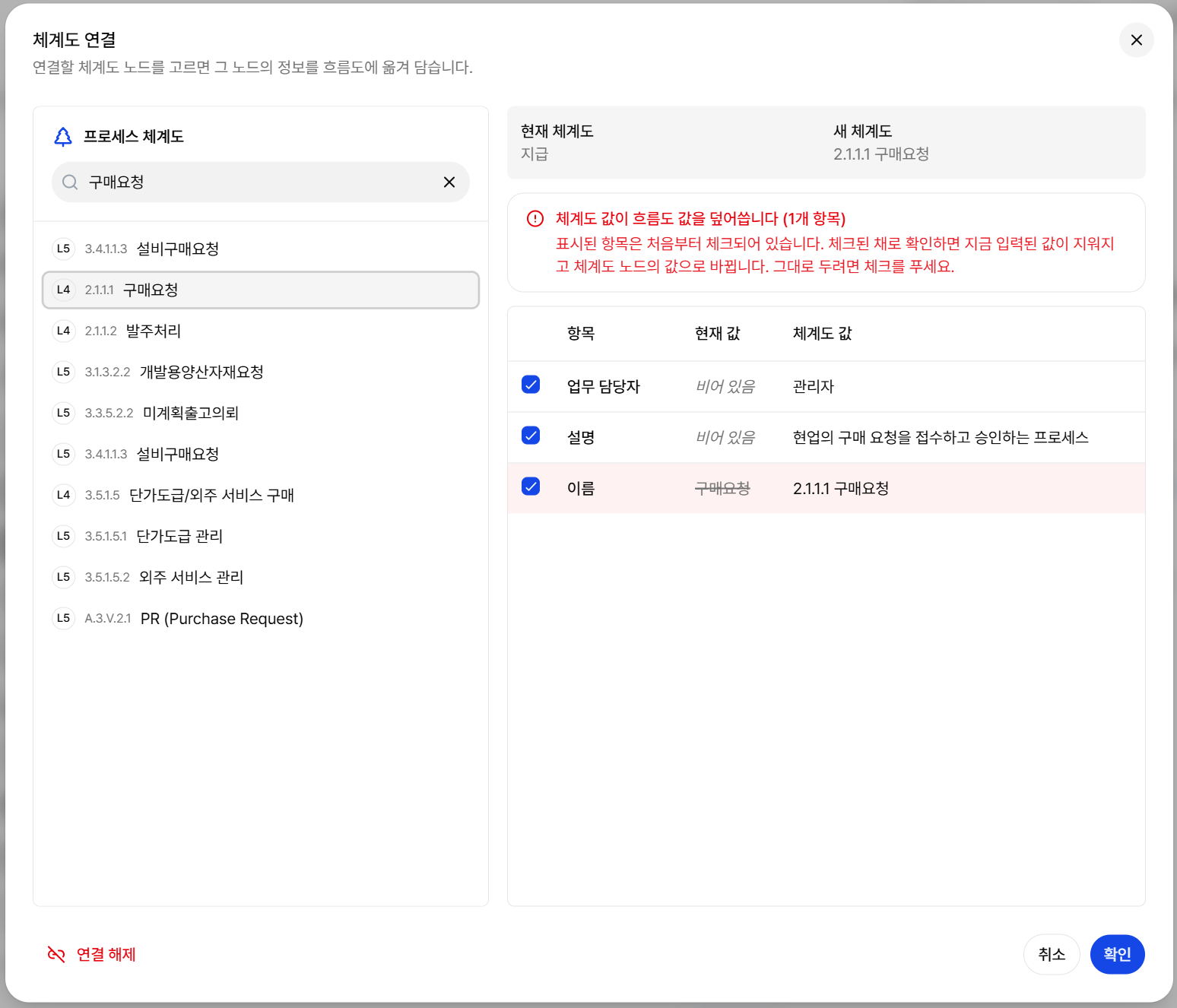
Task: Pick the 3.3.5.2.2 미계획출고의뢰 node
Action: pos(261,413)
